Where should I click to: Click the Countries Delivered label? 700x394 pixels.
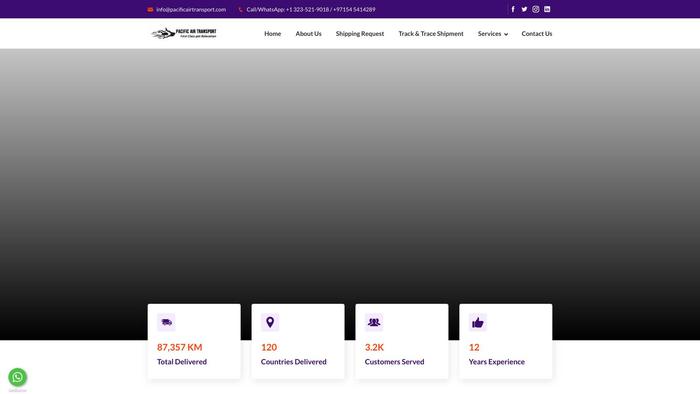coord(293,362)
